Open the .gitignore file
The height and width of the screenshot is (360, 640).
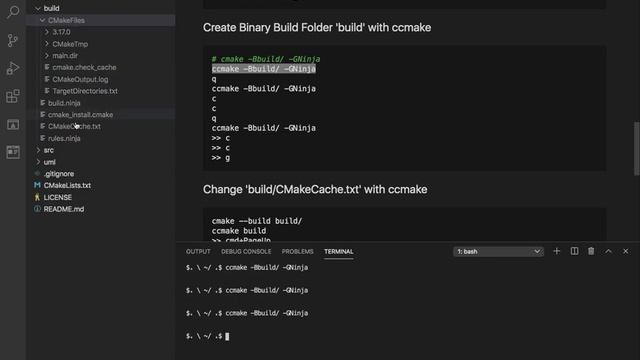point(59,174)
